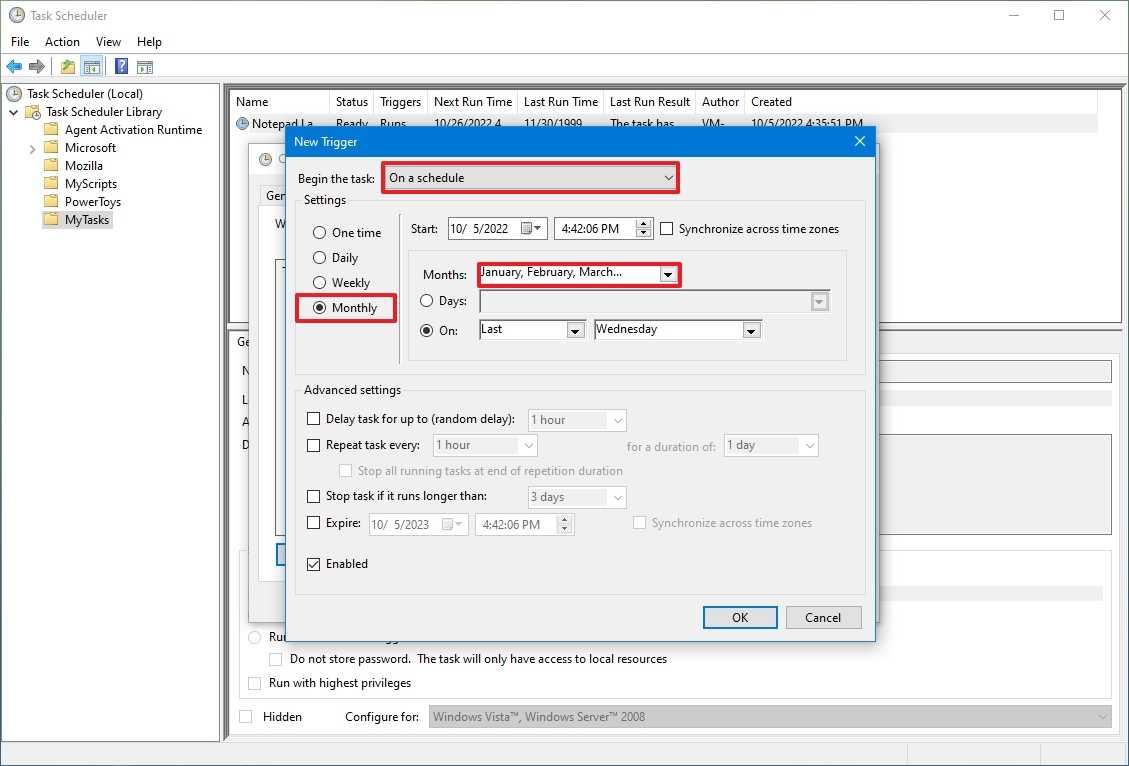Select the PowerToys folder in the tree
Viewport: 1129px width, 766px height.
point(92,202)
